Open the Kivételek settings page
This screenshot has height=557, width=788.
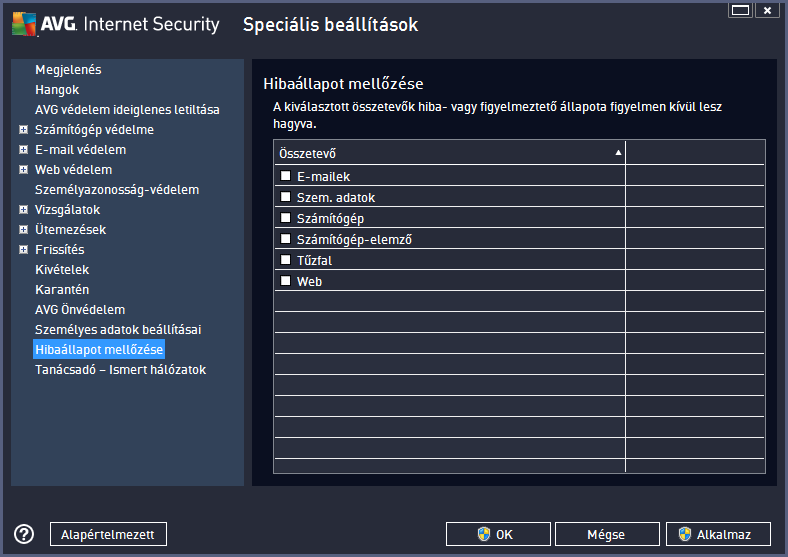(62, 270)
